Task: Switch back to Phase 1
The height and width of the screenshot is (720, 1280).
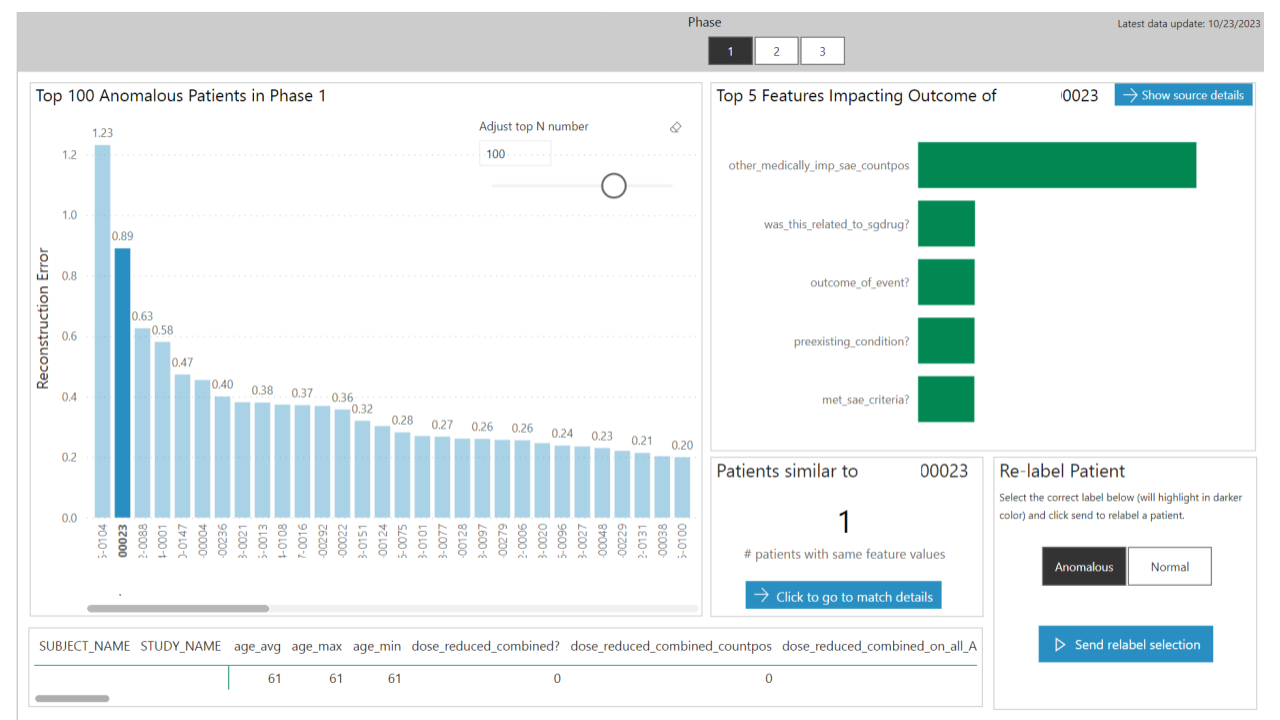Action: tap(730, 50)
